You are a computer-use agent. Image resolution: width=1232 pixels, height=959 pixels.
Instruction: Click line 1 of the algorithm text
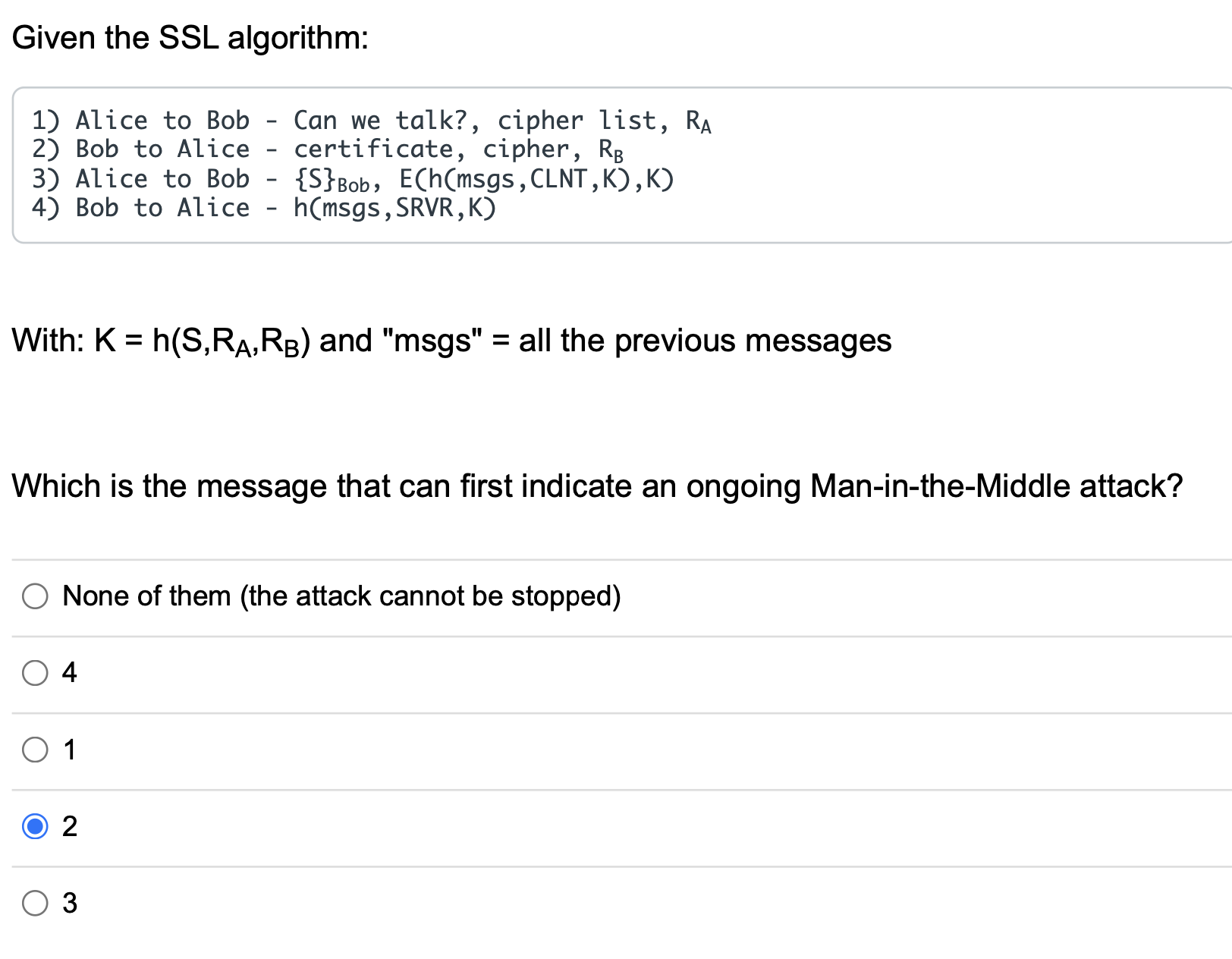(x=370, y=118)
